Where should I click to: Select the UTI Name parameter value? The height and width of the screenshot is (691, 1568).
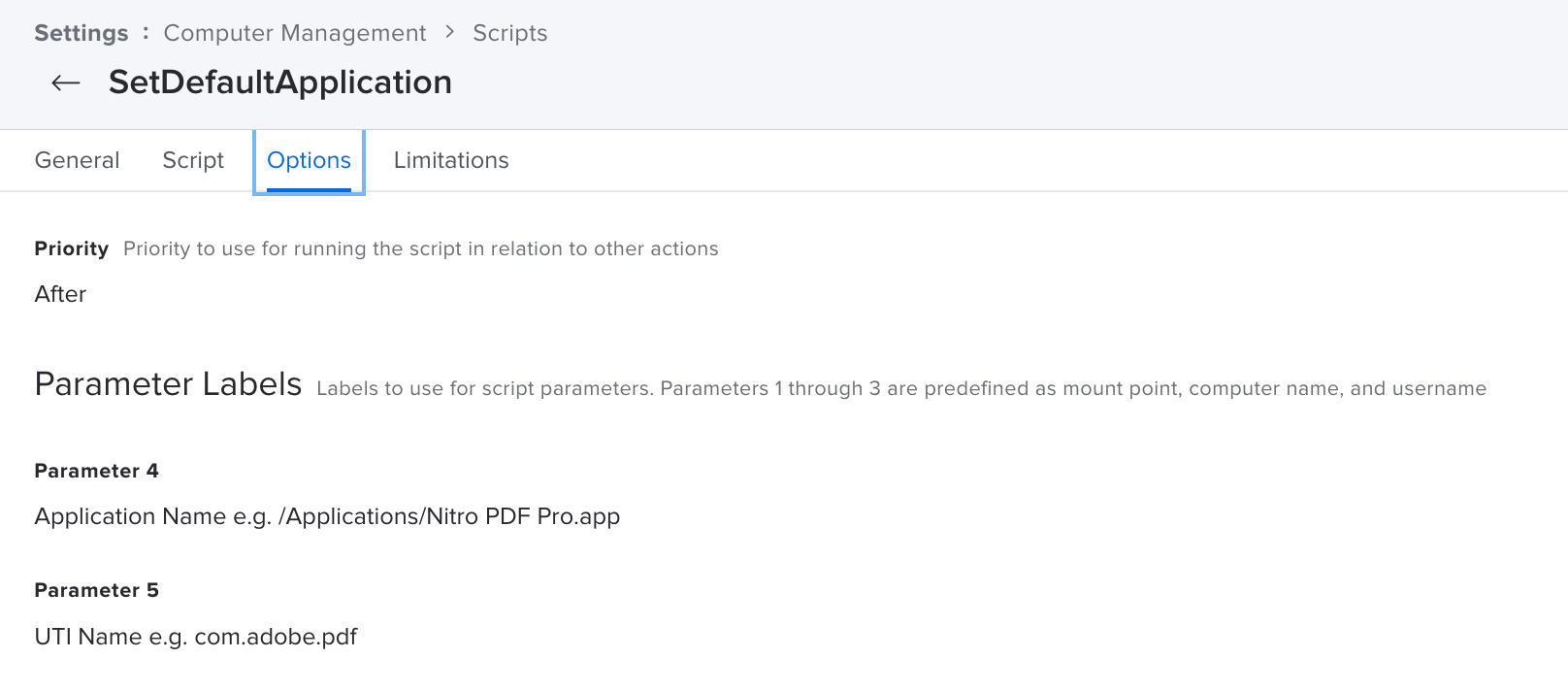[x=196, y=637]
